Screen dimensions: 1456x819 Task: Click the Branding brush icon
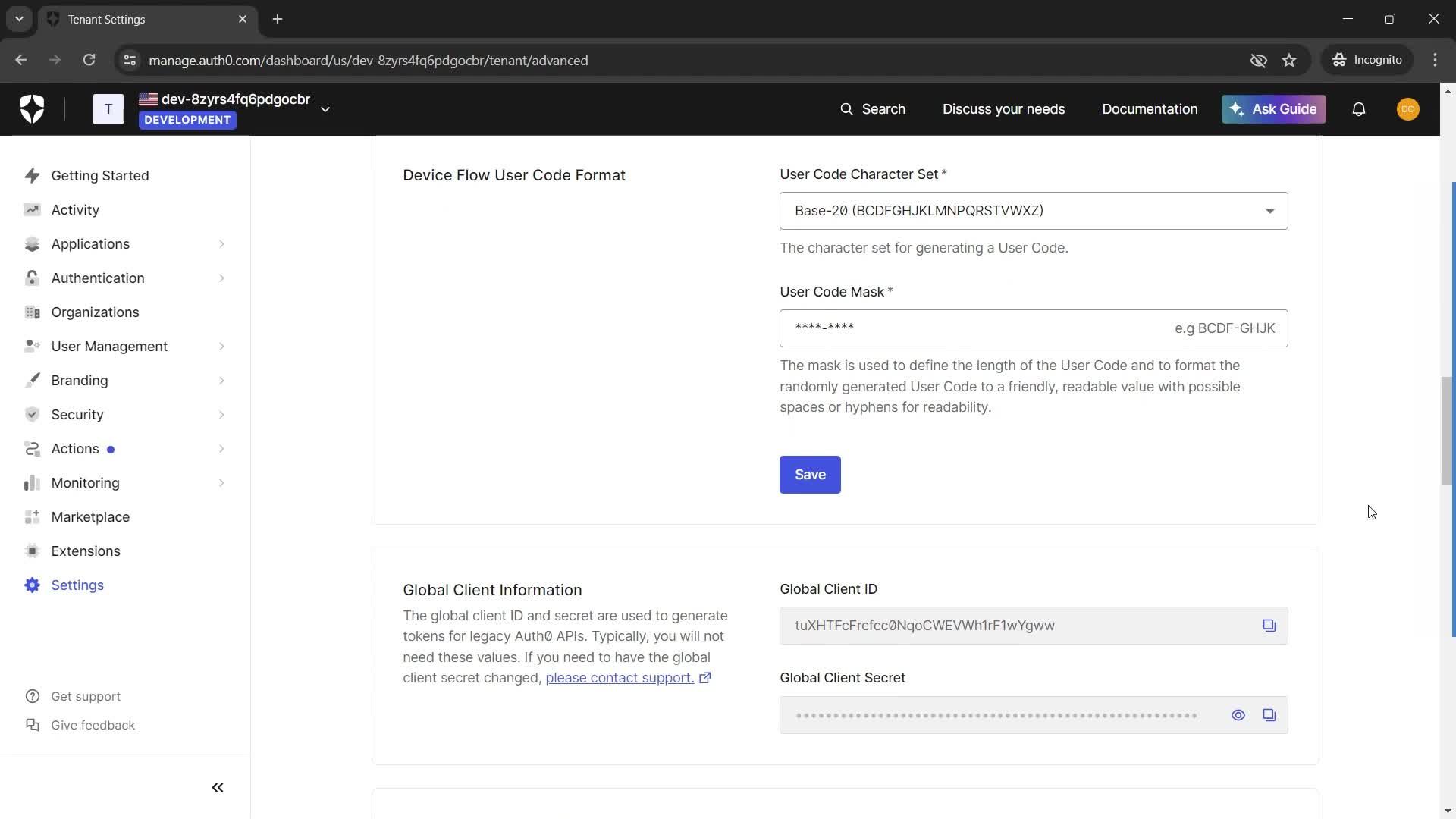tap(32, 380)
